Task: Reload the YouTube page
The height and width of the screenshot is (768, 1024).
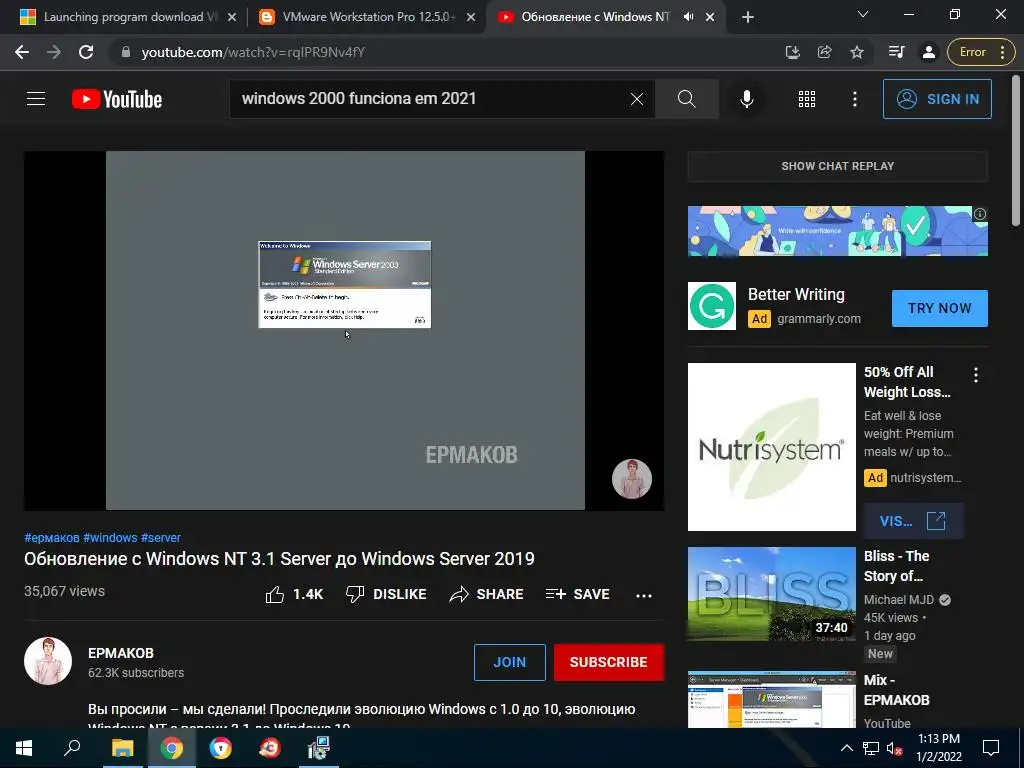Action: point(86,52)
